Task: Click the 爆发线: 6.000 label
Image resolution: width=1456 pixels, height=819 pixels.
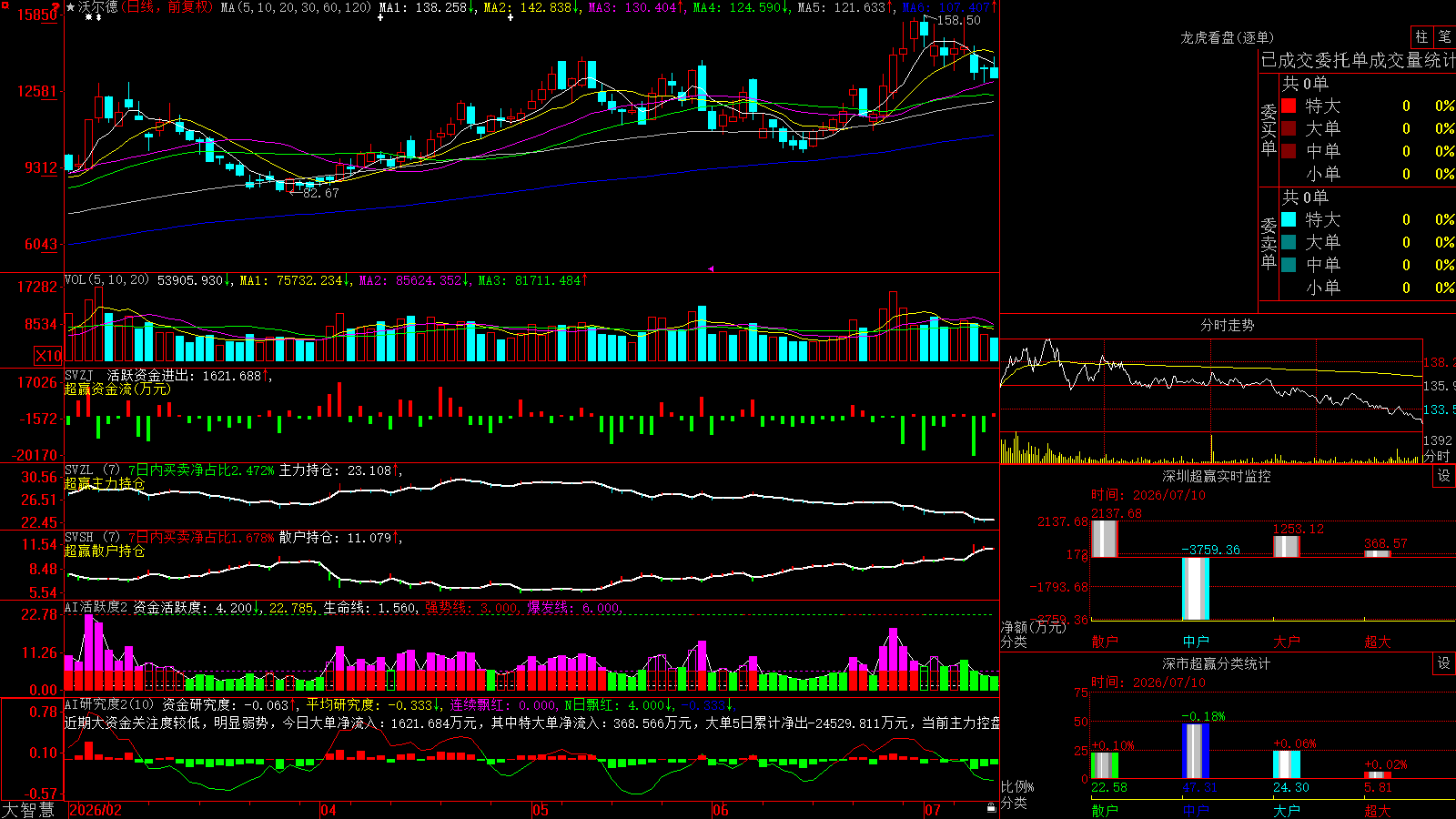Action: point(574,607)
